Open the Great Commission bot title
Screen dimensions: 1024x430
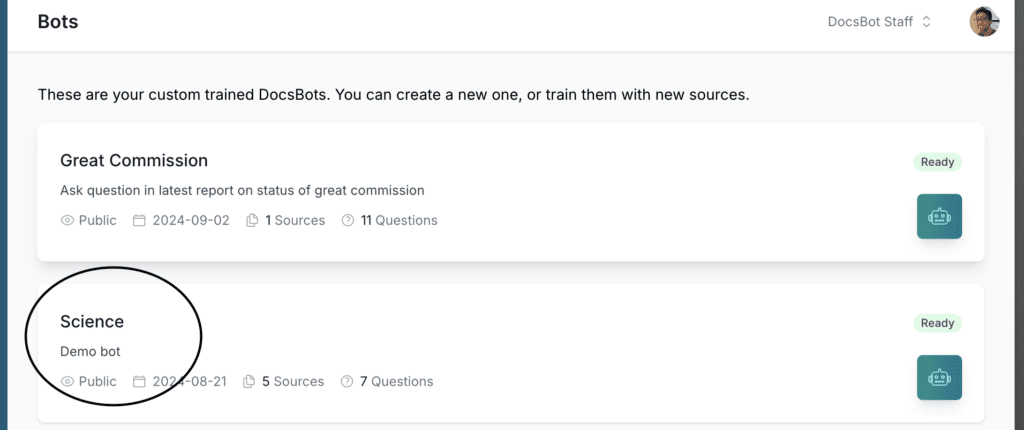click(134, 160)
